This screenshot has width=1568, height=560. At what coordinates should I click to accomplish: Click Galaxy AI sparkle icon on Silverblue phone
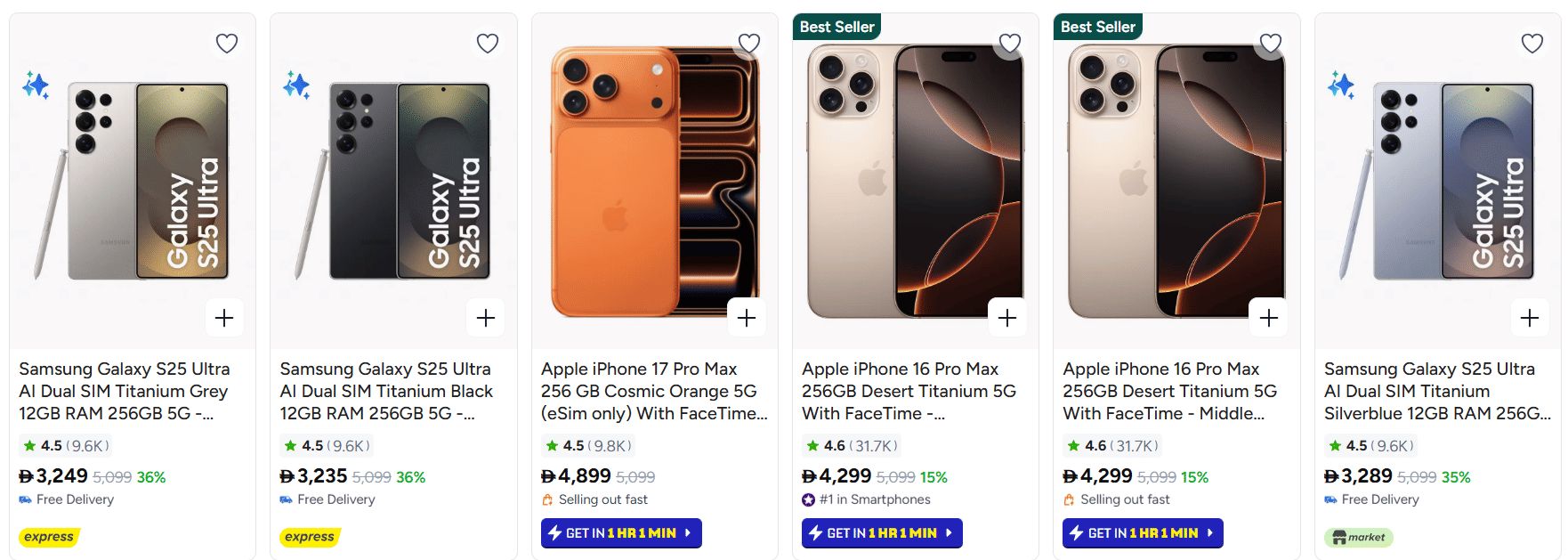(1341, 85)
